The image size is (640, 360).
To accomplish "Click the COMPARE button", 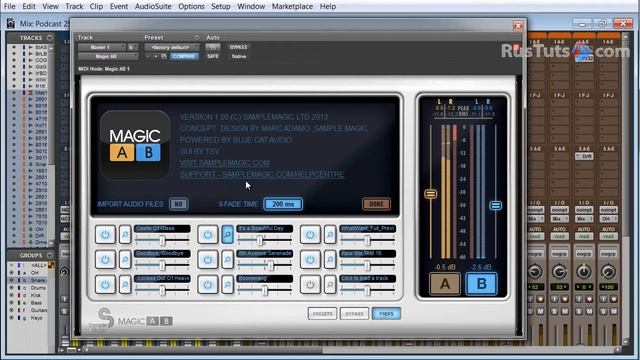I will pyautogui.click(x=184, y=56).
